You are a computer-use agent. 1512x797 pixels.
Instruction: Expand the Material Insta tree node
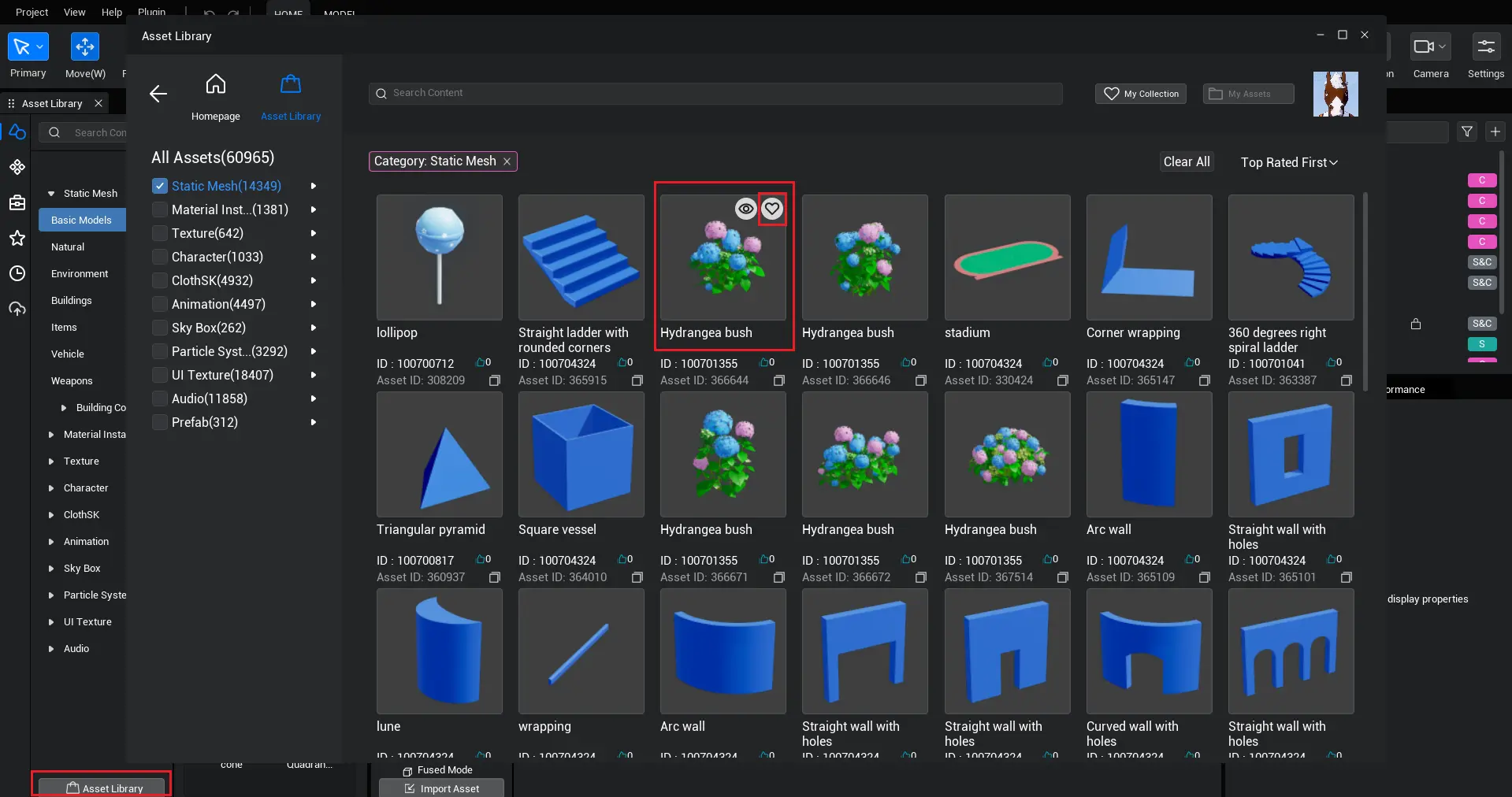51,435
